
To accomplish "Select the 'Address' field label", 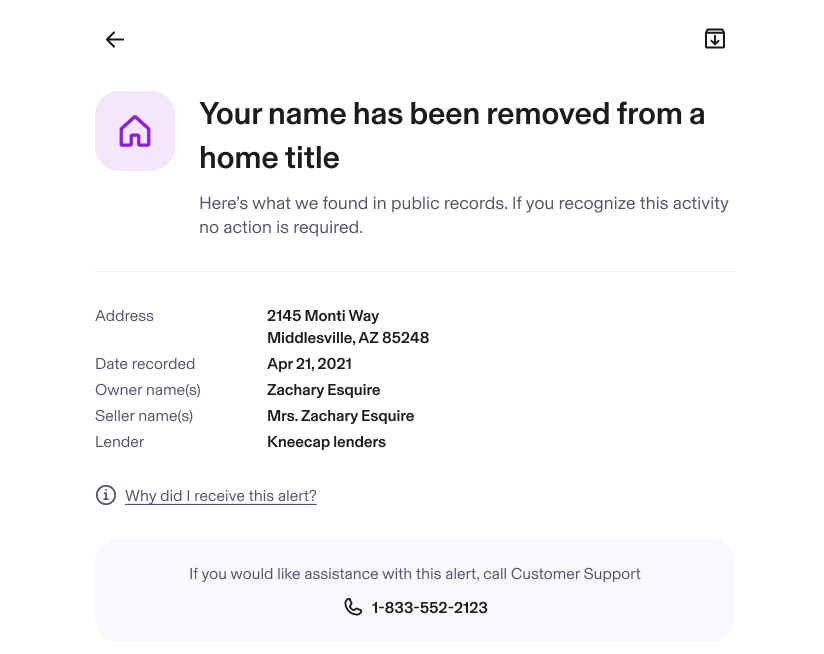I will pos(124,315).
